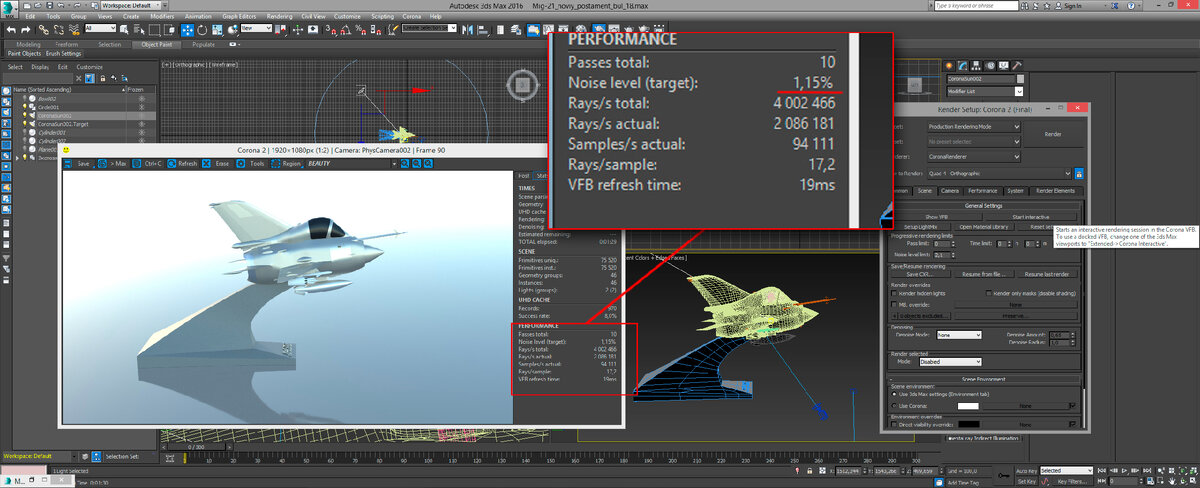Click black direct visibility override swatch
The image size is (1200, 488).
[x=969, y=424]
